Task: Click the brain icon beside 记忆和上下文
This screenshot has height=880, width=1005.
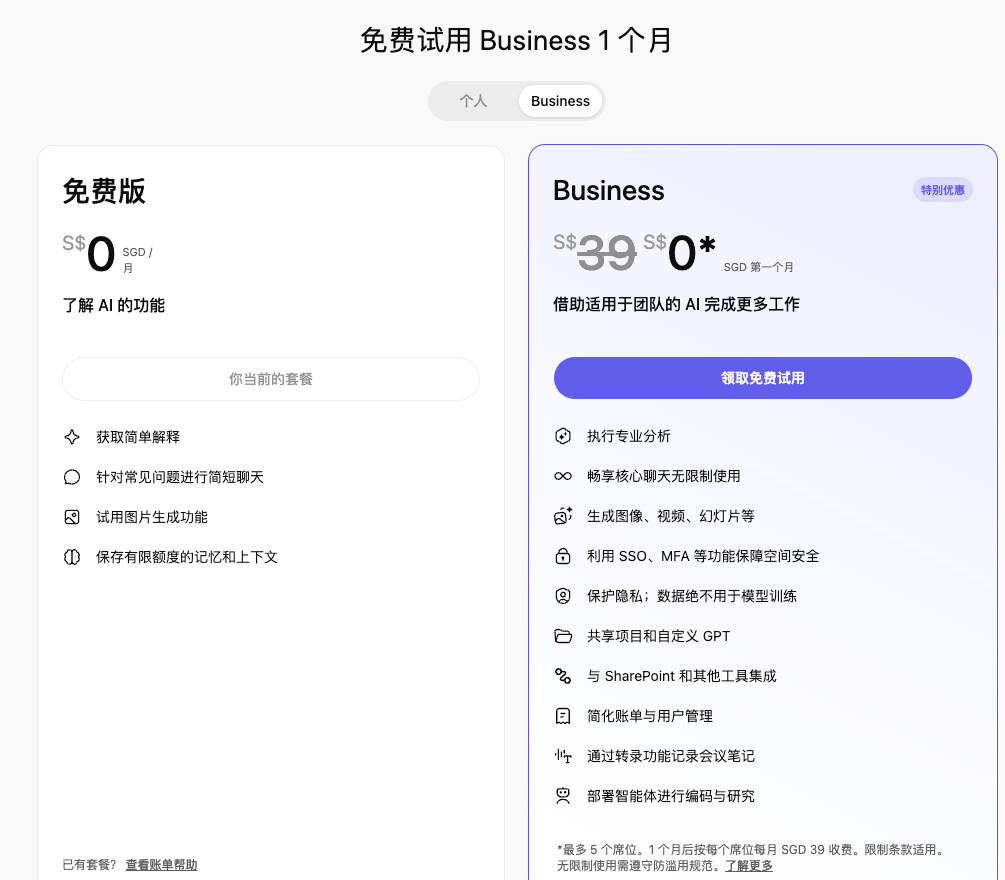Action: coord(72,557)
